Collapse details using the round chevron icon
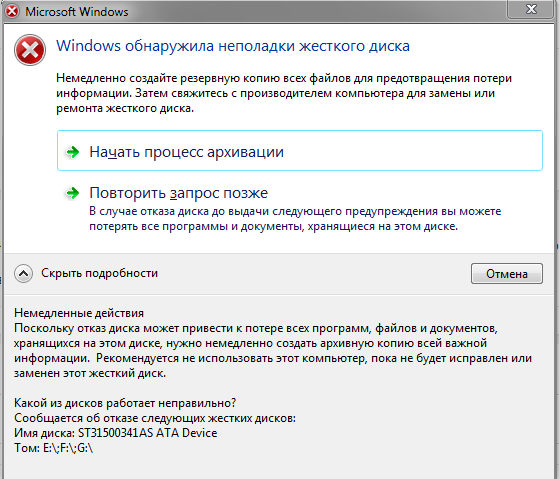This screenshot has height=479, width=559. point(24,273)
